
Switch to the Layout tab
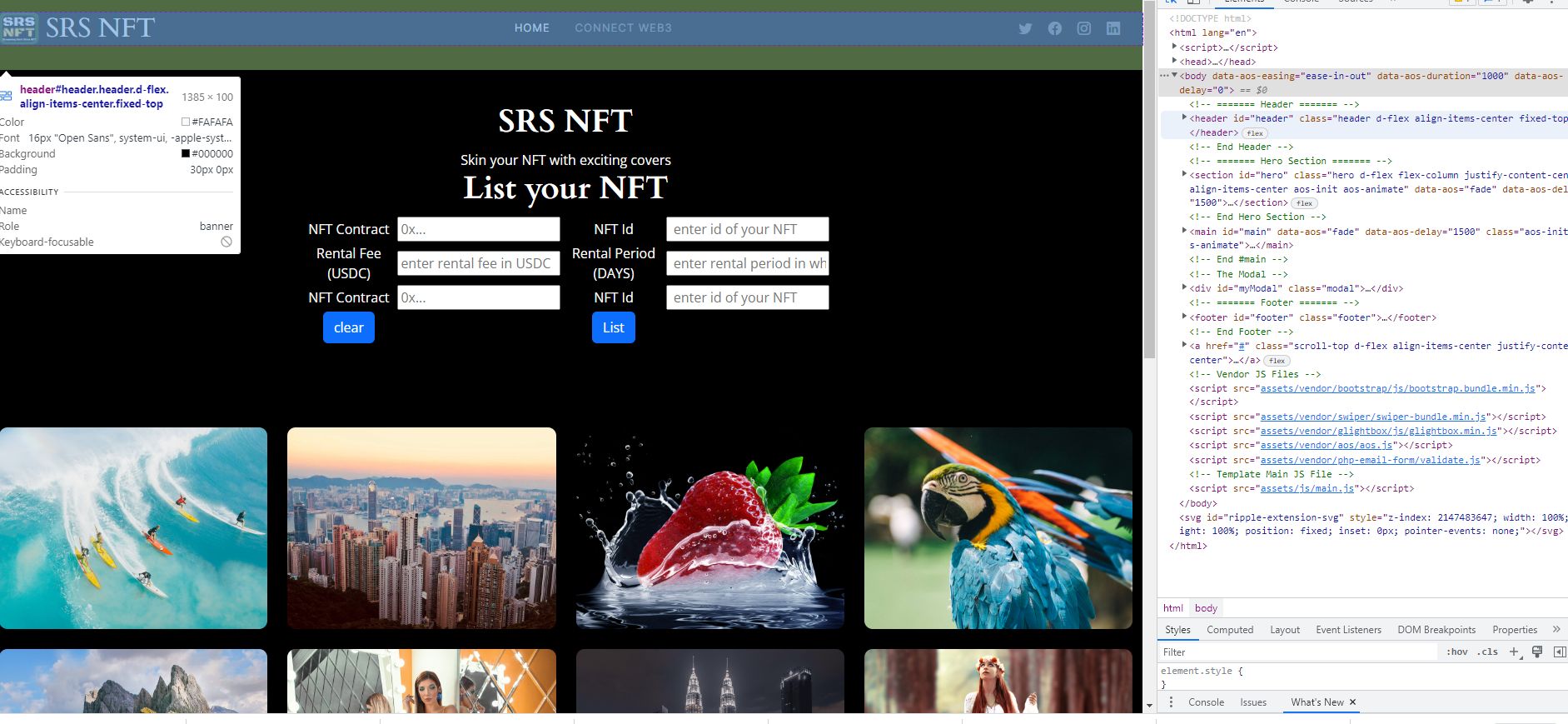tap(1285, 630)
